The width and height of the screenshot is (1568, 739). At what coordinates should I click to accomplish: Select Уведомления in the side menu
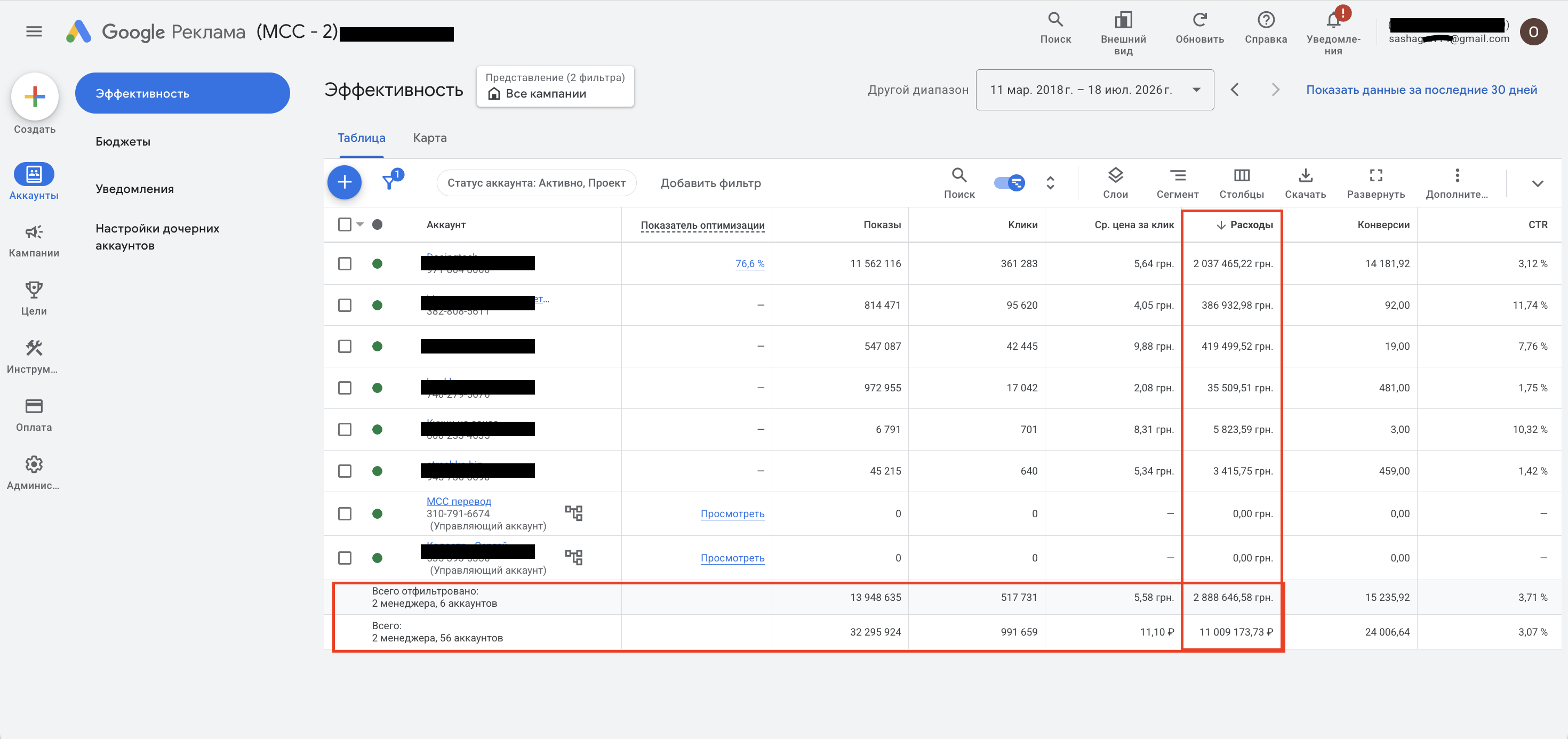(x=134, y=189)
